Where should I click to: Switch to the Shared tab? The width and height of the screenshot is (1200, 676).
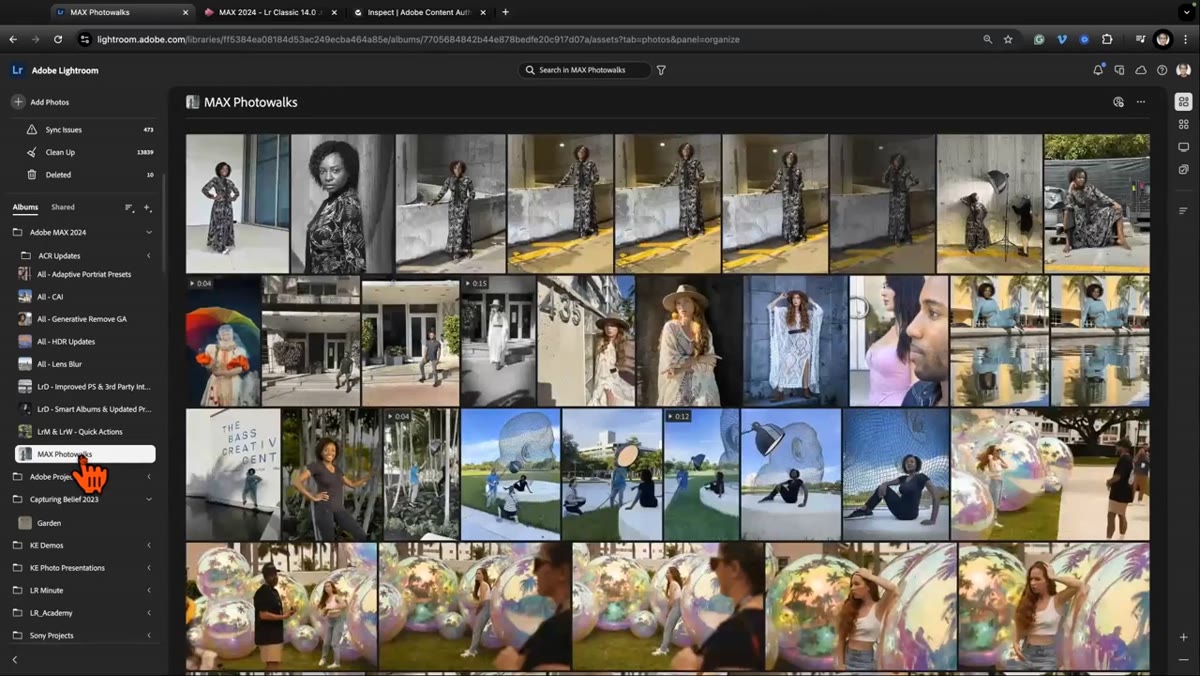63,207
